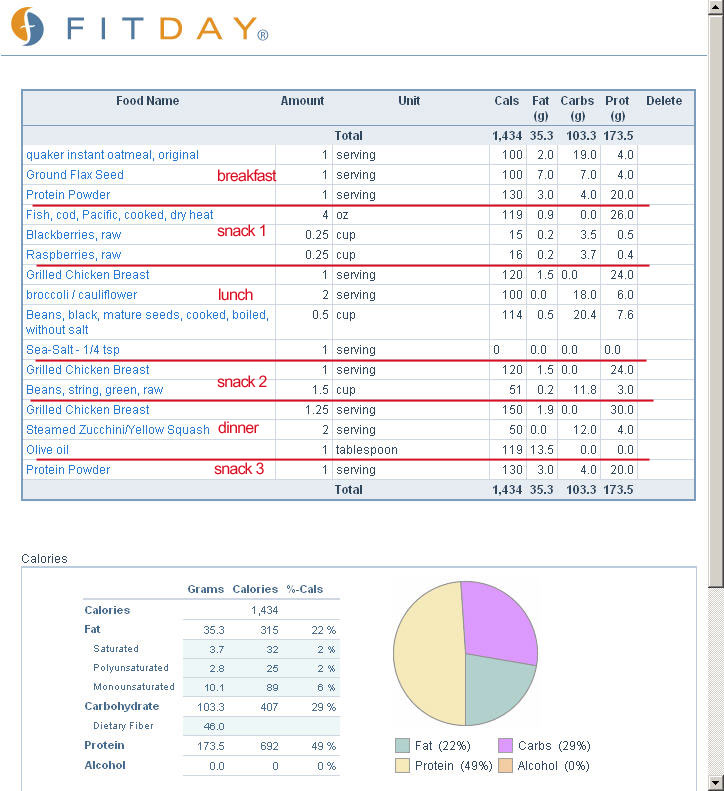Open Fish, cod, Pacific, cooked link
The image size is (724, 791).
(x=120, y=215)
